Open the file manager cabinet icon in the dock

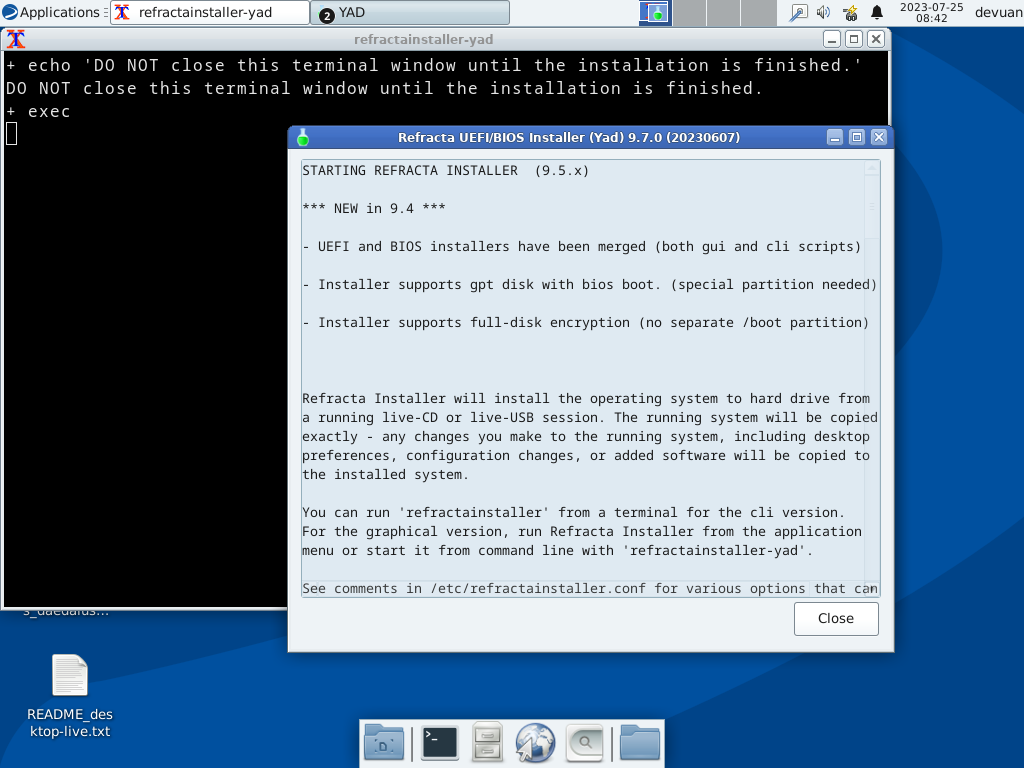[x=487, y=743]
